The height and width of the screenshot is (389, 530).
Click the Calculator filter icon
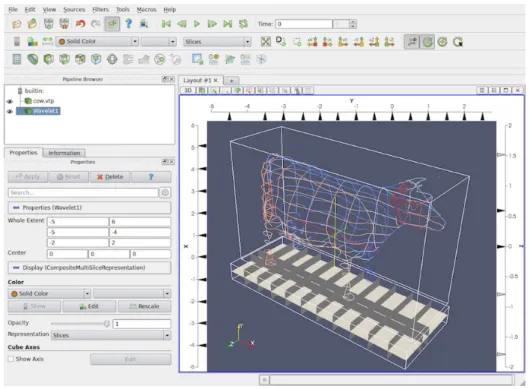point(17,59)
